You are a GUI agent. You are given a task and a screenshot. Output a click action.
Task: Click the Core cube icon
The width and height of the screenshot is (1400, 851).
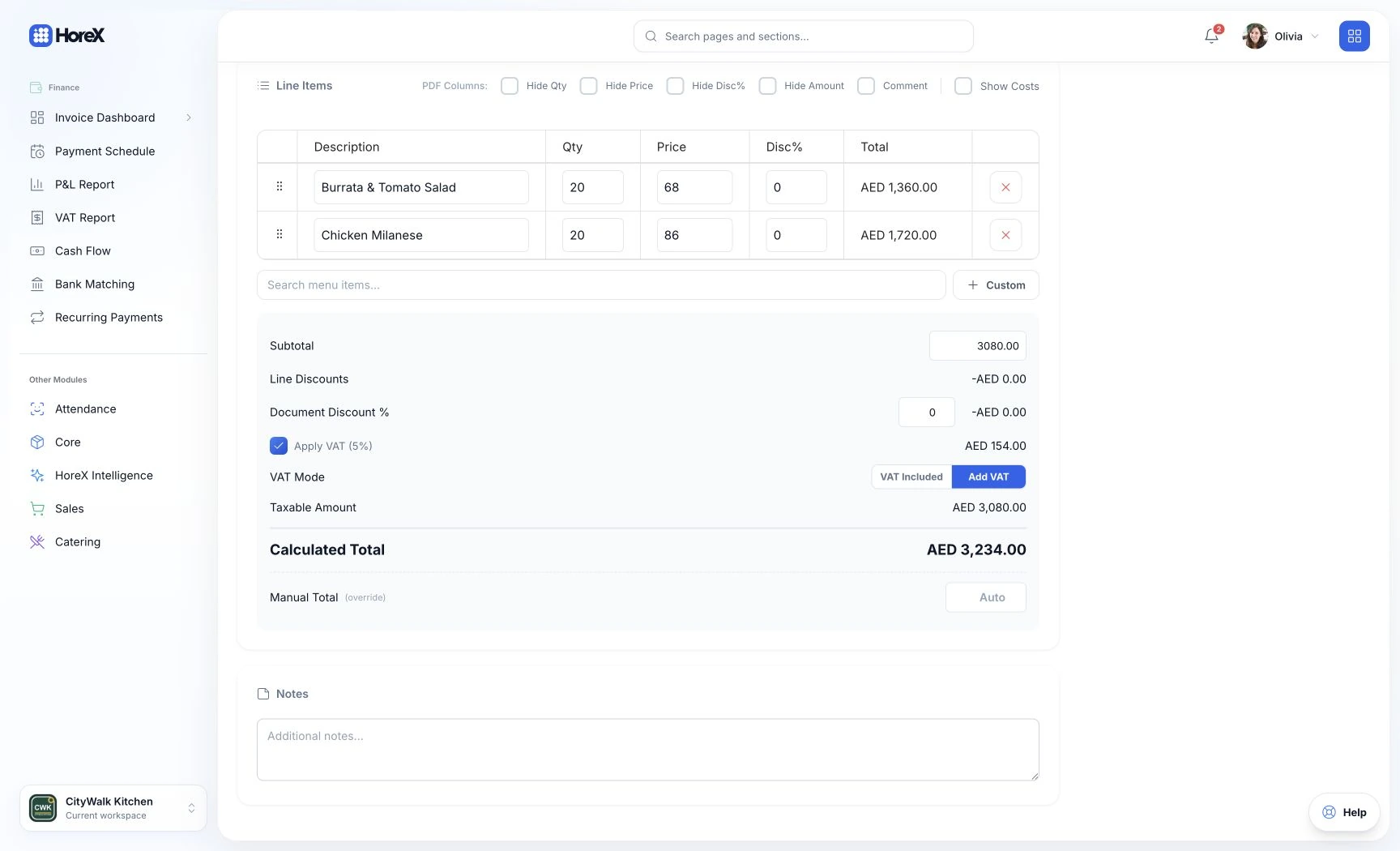click(37, 442)
